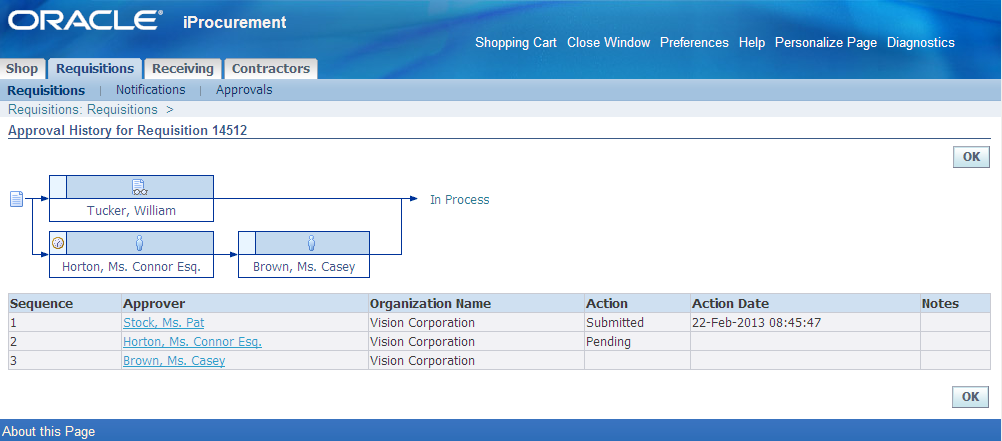1002x441 pixels.
Task: Click the Stock, Ms. Pat approver link
Action: click(x=164, y=323)
